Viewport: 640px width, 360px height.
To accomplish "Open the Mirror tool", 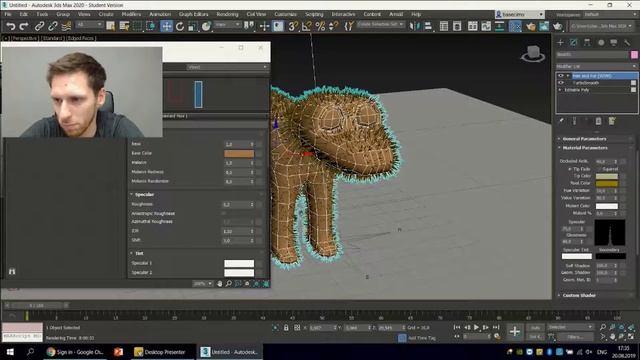I will [414, 27].
